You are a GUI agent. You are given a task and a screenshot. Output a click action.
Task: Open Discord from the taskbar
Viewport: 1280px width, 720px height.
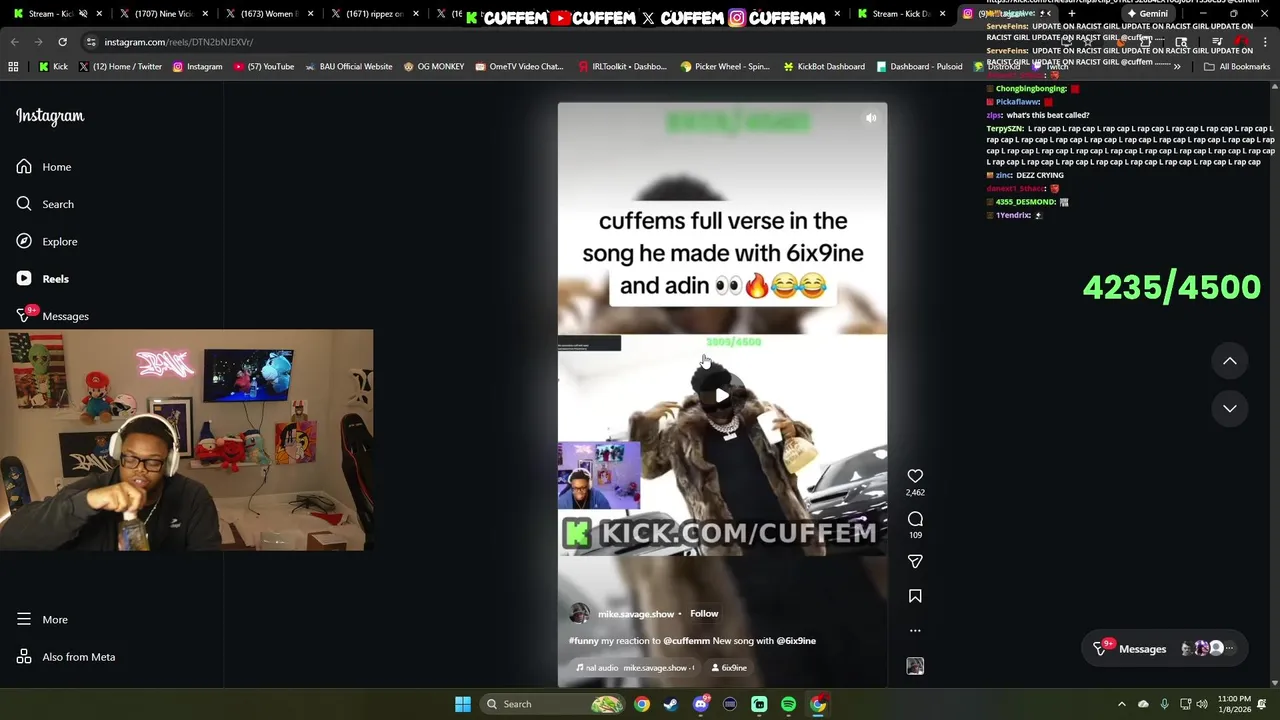point(701,704)
